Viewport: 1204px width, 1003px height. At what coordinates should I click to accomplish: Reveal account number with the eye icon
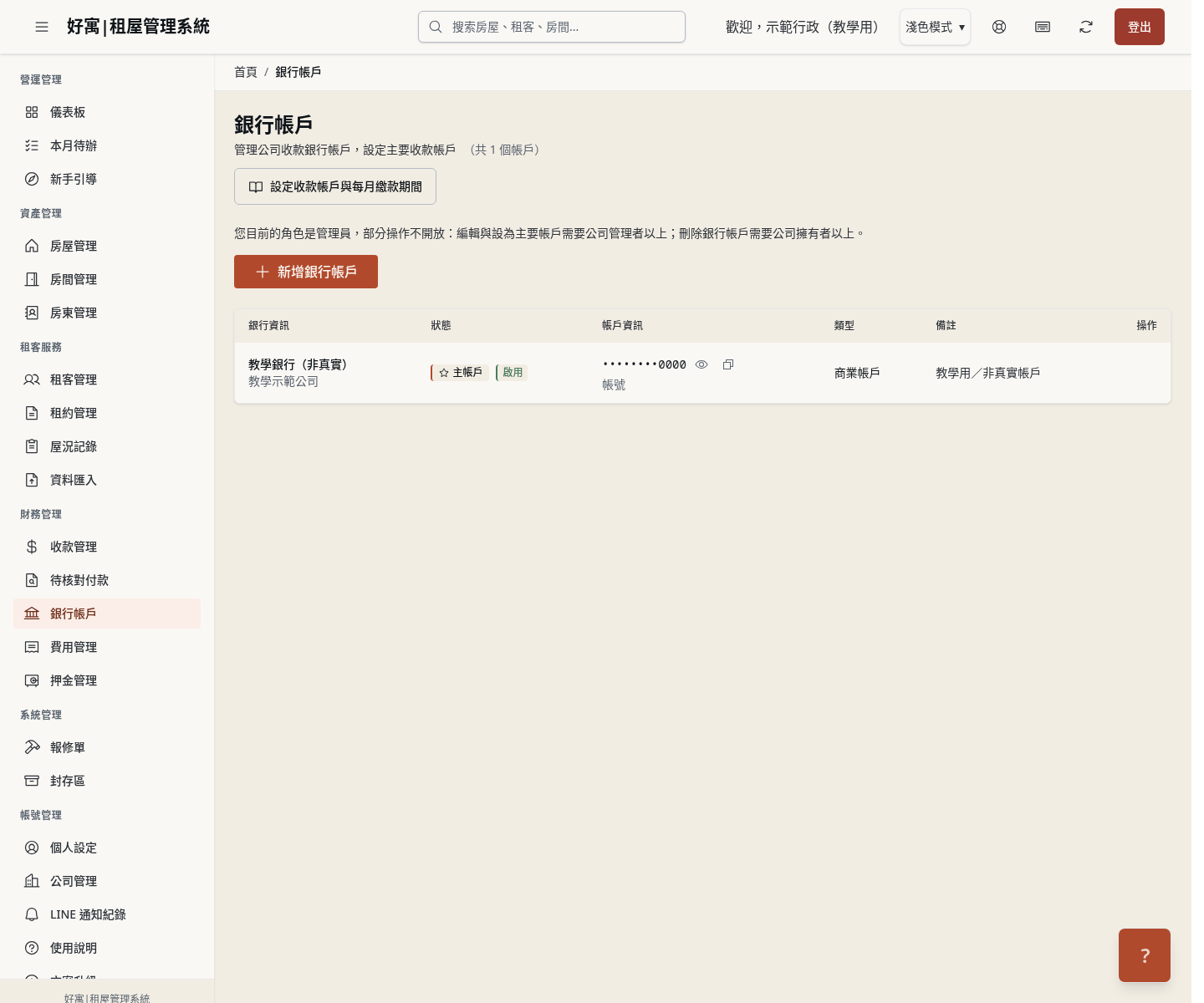click(x=701, y=364)
